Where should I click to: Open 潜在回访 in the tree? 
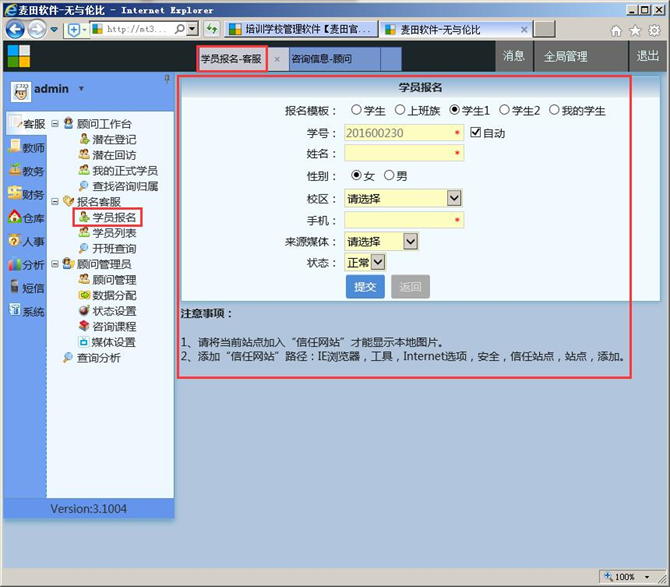coord(108,155)
